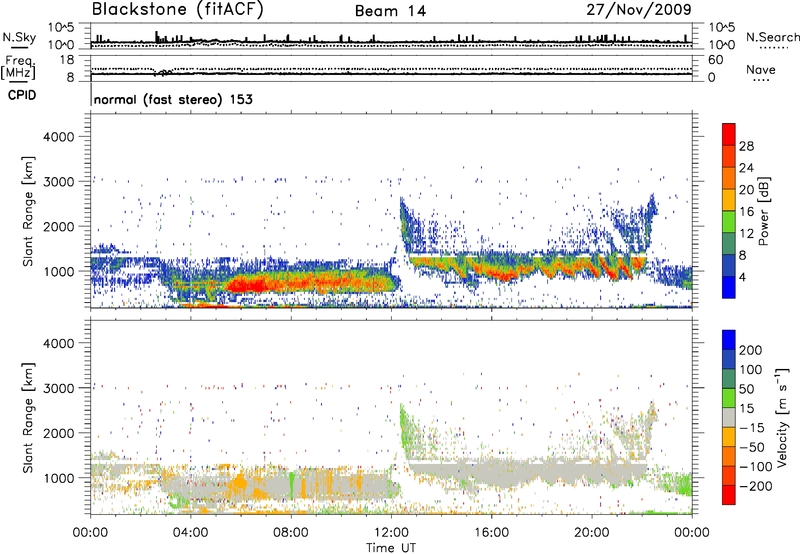Click 'normal (fast stereo) 153' text
The width and height of the screenshot is (800, 554).
173,99
